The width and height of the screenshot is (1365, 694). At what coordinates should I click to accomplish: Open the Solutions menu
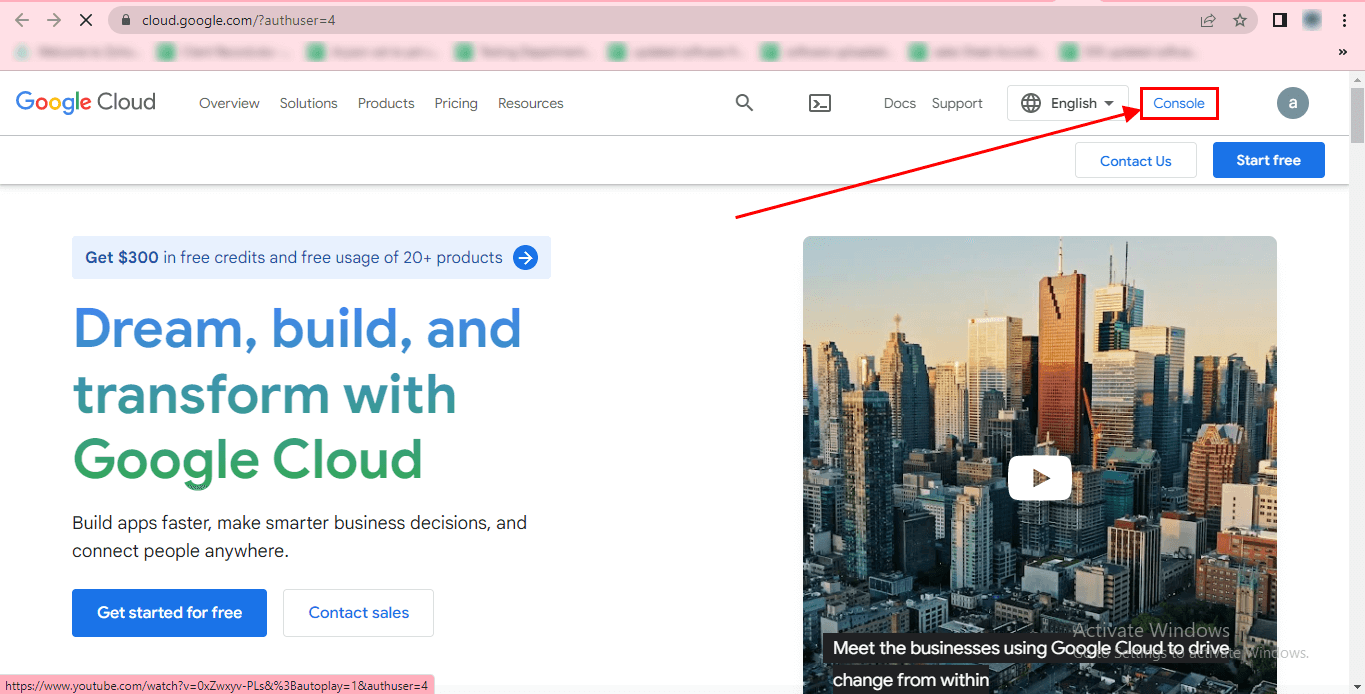click(308, 103)
